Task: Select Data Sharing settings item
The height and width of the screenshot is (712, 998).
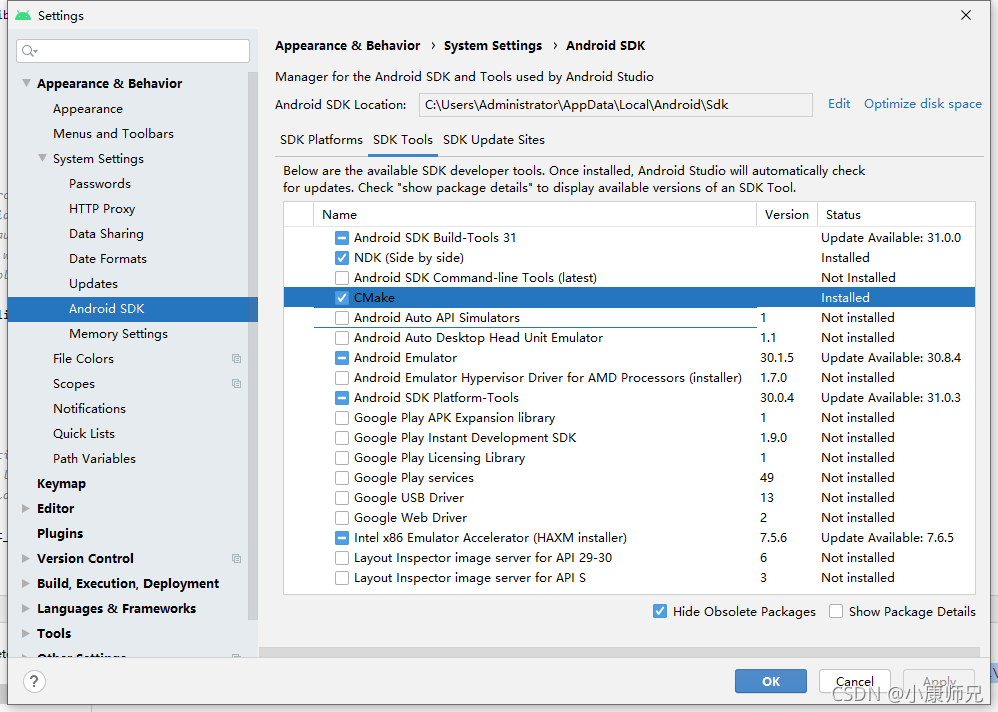Action: 106,234
